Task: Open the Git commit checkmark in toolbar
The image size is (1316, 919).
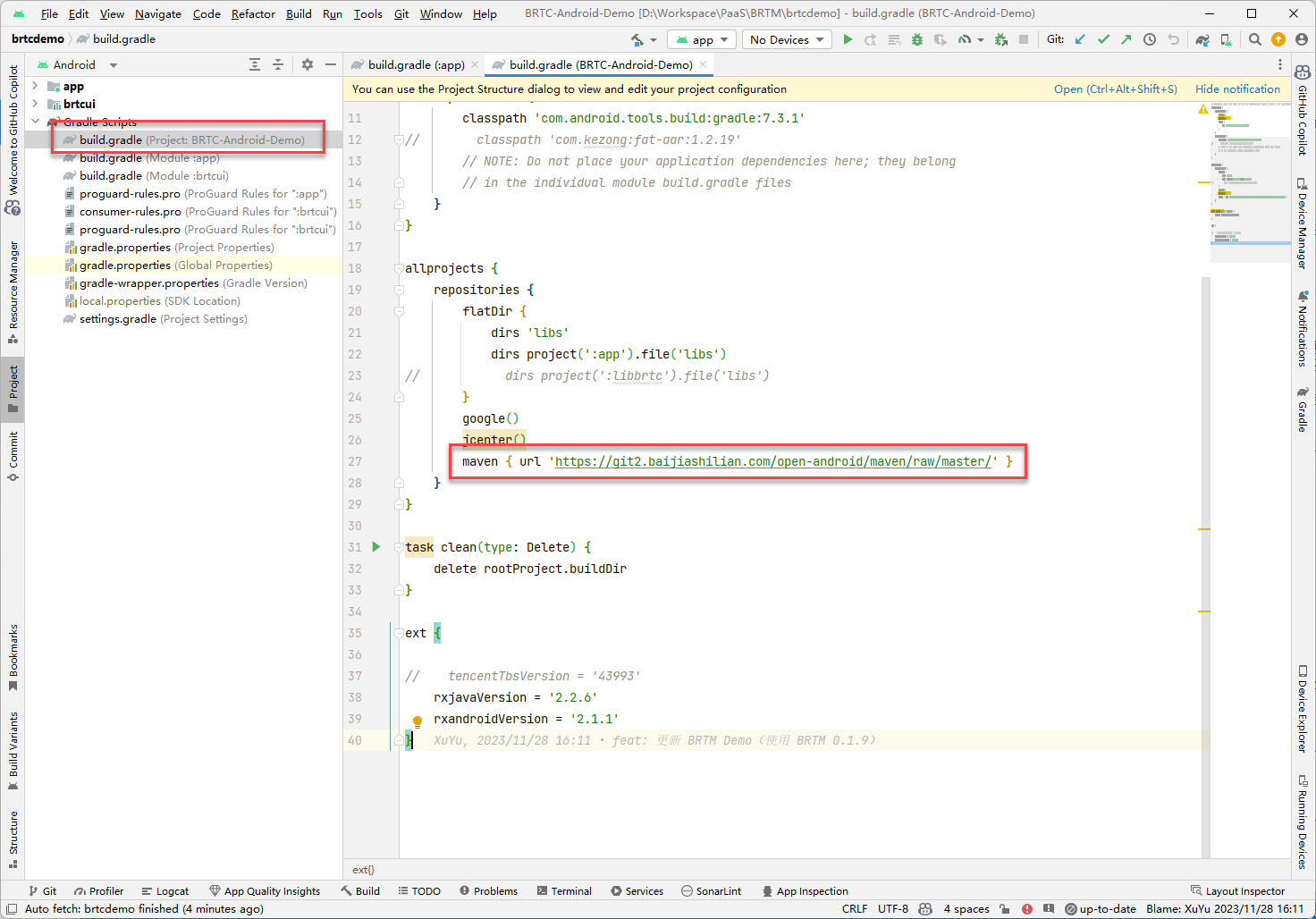Action: click(x=1103, y=39)
